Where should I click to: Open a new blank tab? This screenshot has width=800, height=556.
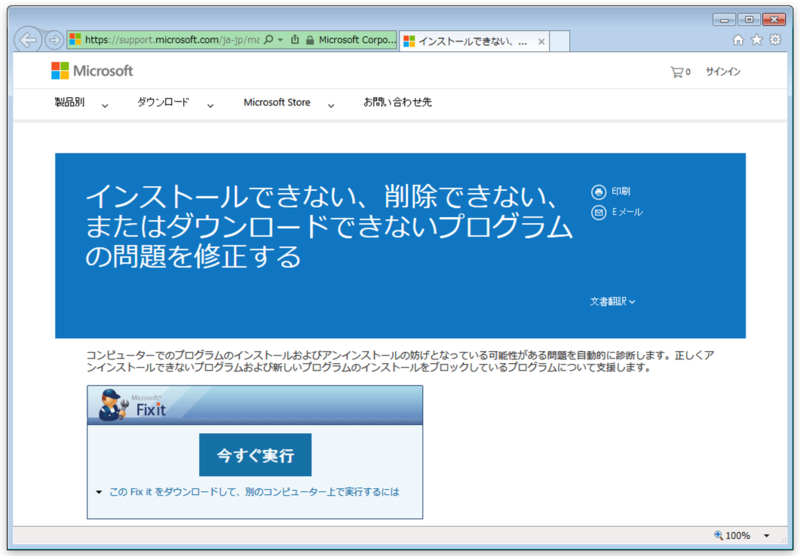(x=559, y=42)
